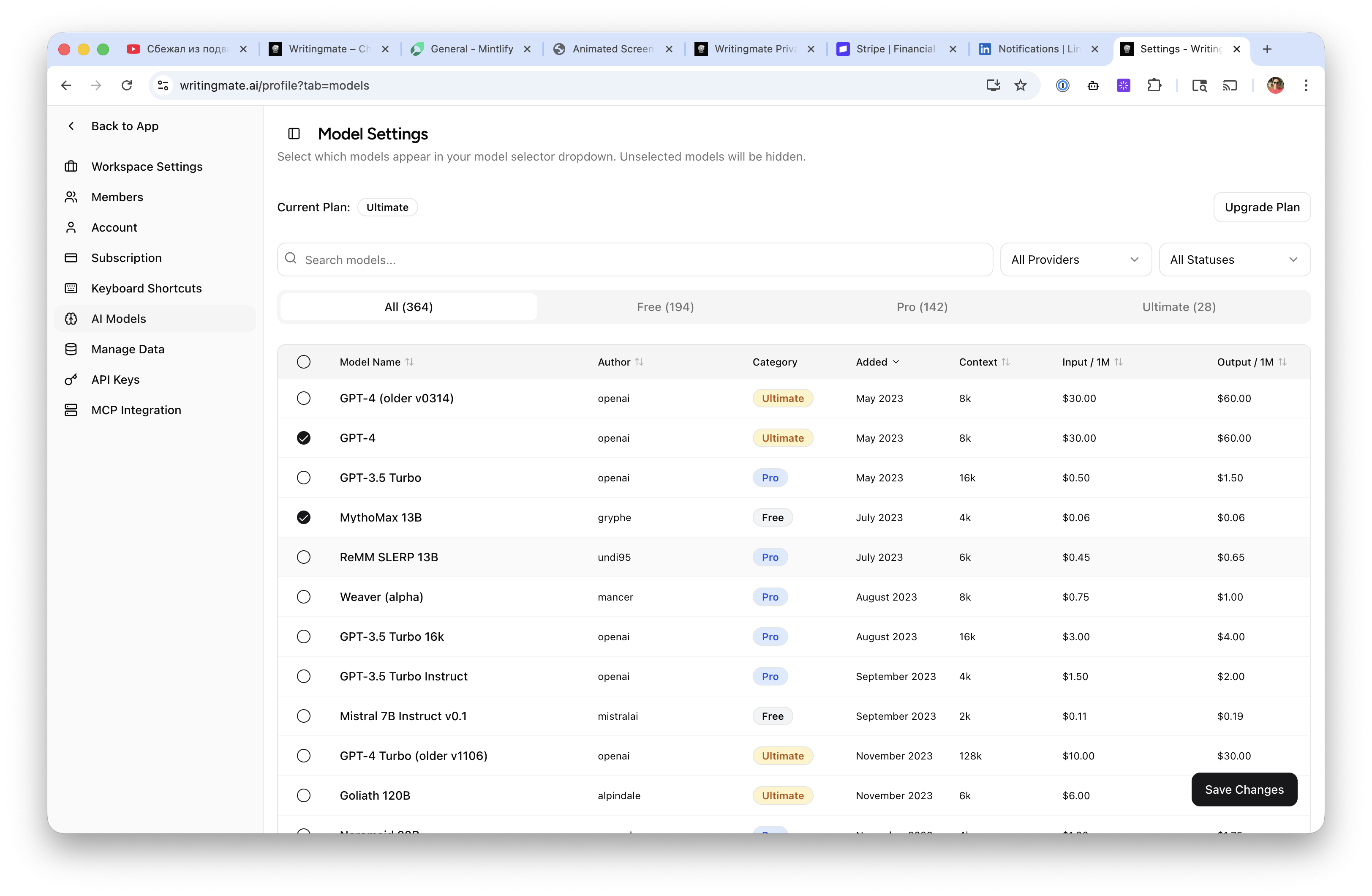
Task: Toggle the sidebar panel icon beside Model Settings
Action: [294, 134]
